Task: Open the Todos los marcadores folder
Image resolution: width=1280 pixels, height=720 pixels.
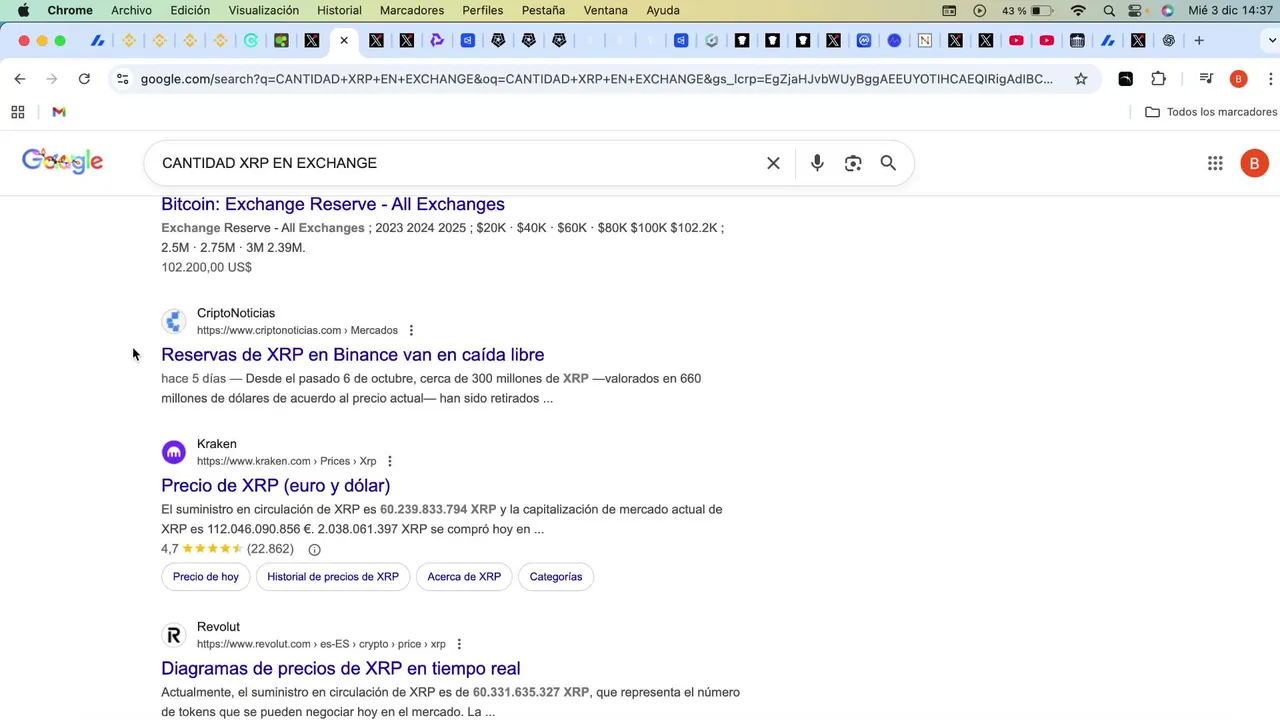Action: pyautogui.click(x=1211, y=112)
